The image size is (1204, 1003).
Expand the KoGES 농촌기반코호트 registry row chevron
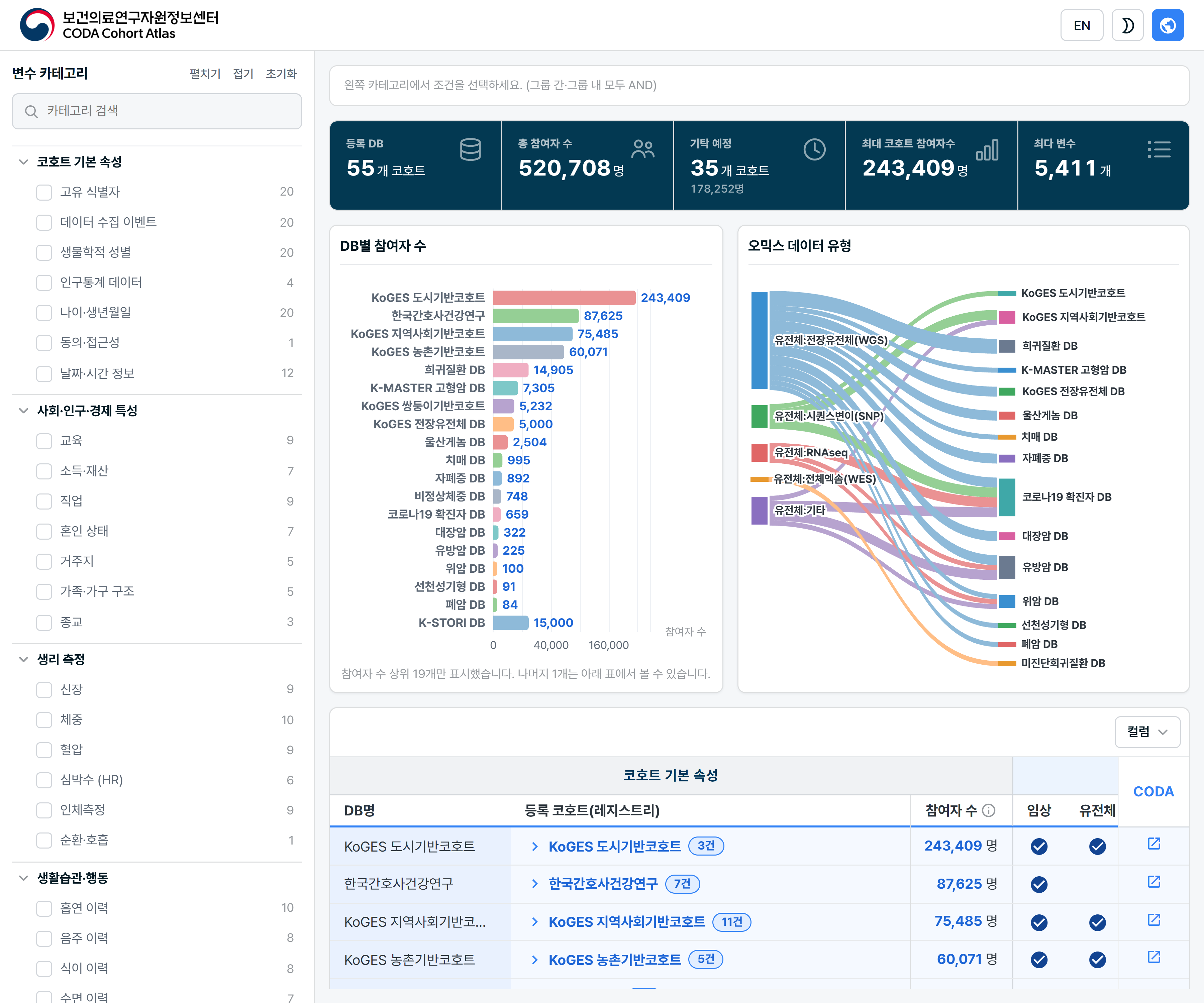pos(534,960)
